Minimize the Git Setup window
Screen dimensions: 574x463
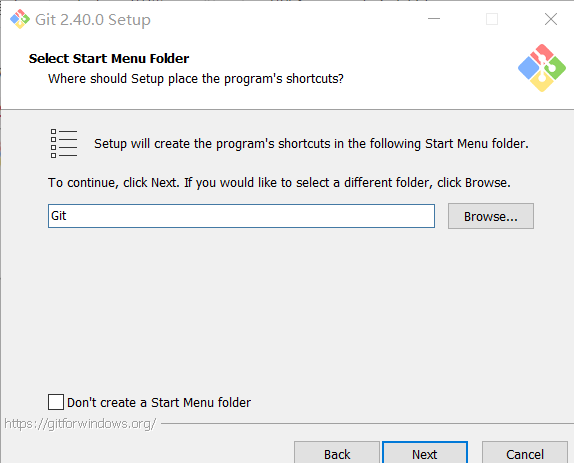pyautogui.click(x=434, y=19)
